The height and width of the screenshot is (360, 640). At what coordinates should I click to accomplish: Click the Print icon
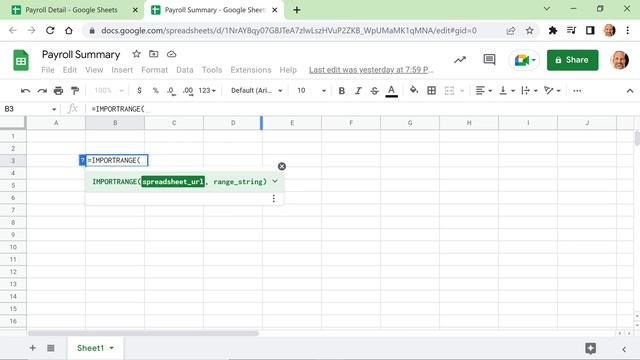58,91
